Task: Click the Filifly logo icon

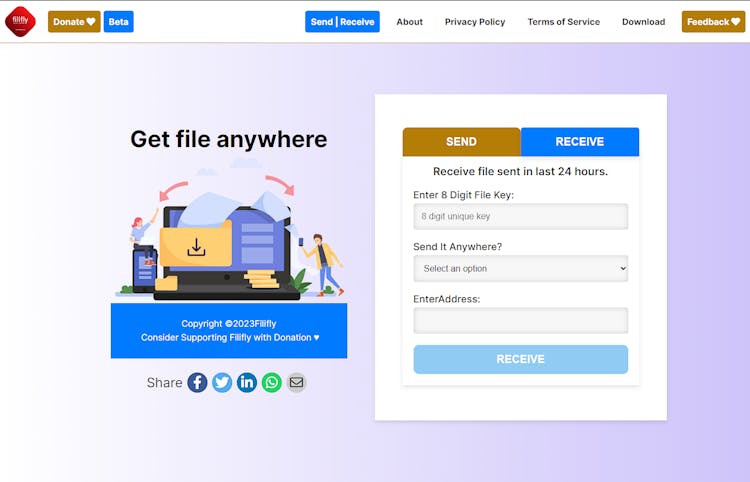Action: click(x=20, y=21)
